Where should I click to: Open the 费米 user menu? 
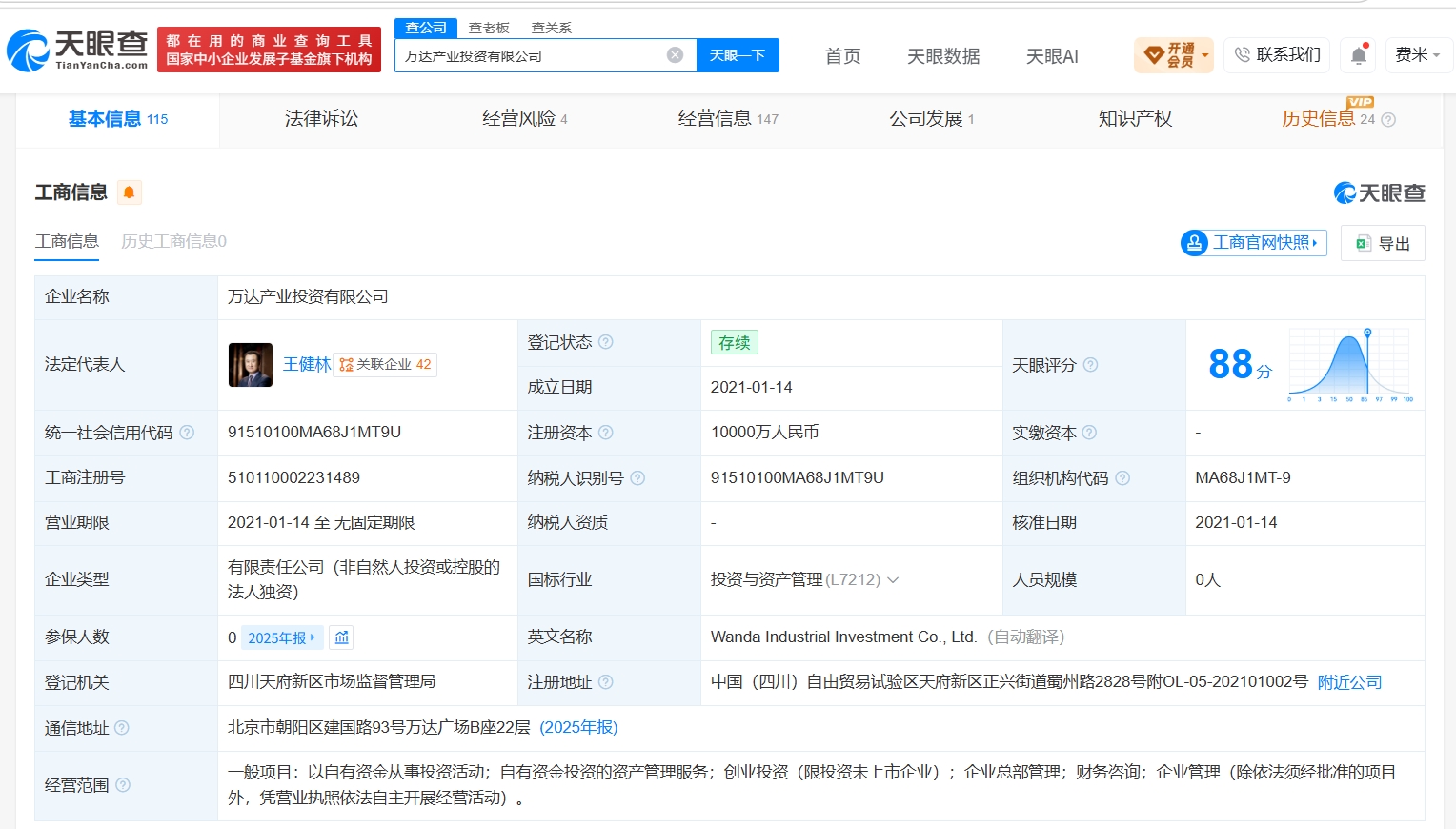1418,55
